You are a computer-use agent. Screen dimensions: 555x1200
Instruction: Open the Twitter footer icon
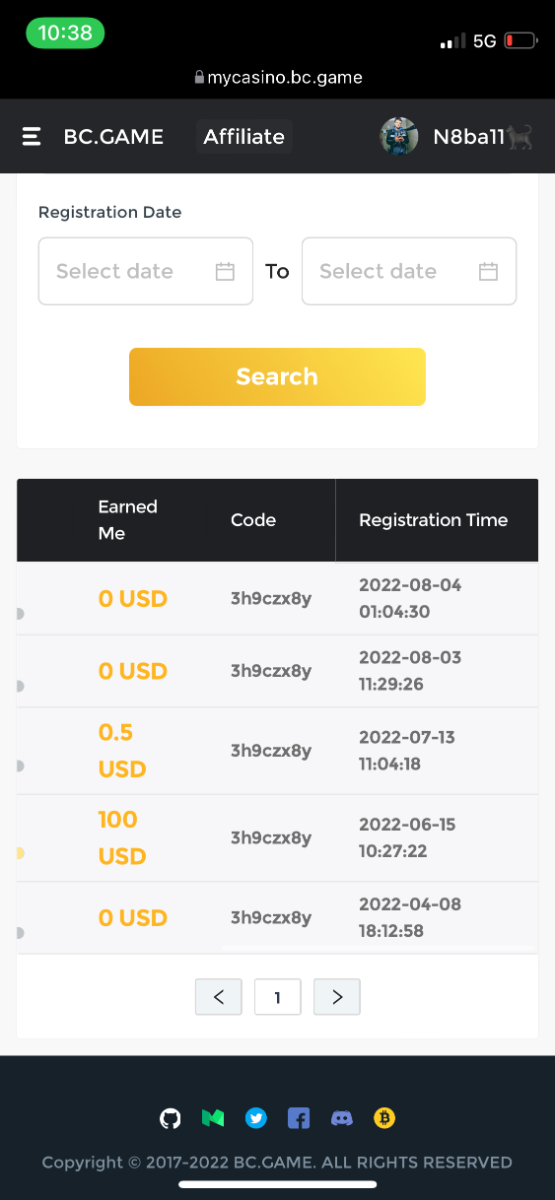pyautogui.click(x=256, y=1118)
